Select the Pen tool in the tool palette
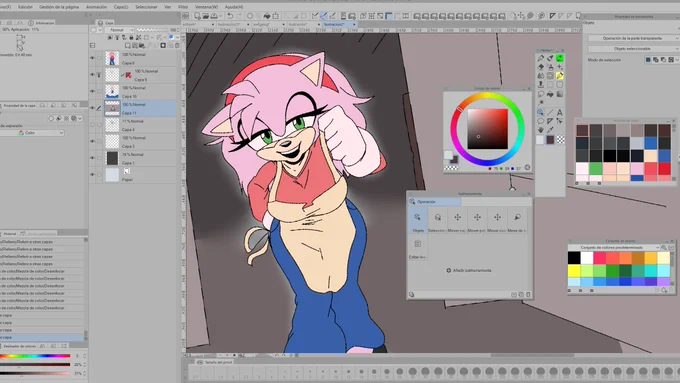680x383 pixels. point(541,58)
